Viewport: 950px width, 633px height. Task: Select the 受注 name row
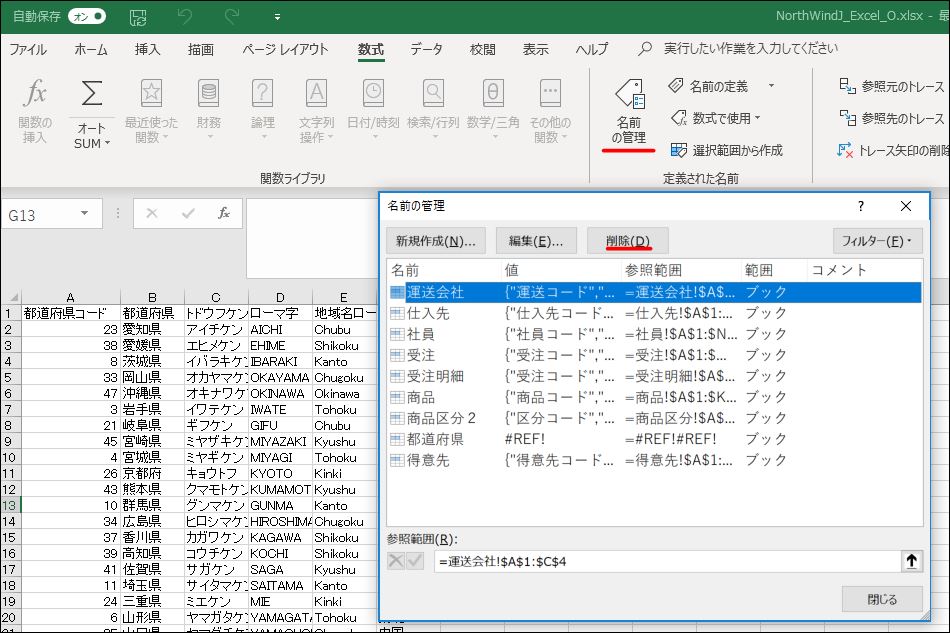pos(655,355)
